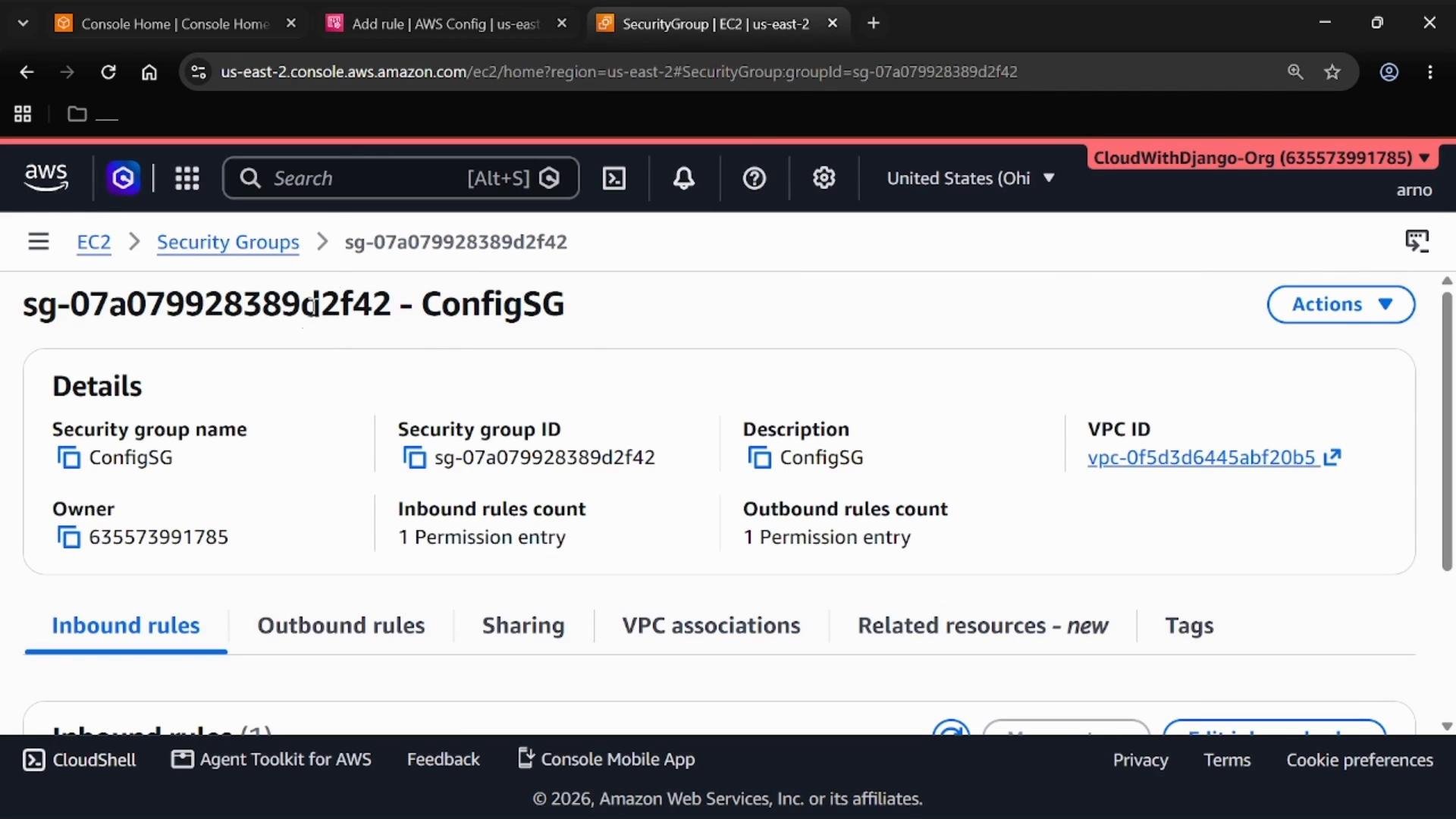Screen dimensions: 1456x819
Task: Open the bookmarks apps grid icon
Action: (23, 114)
